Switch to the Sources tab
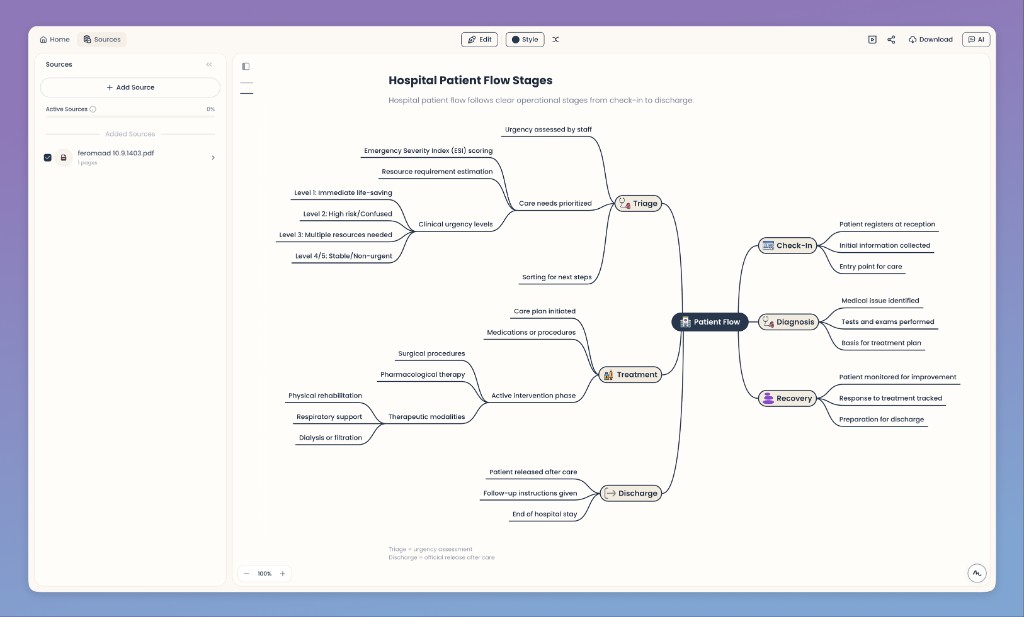The height and width of the screenshot is (617, 1024). tap(101, 39)
